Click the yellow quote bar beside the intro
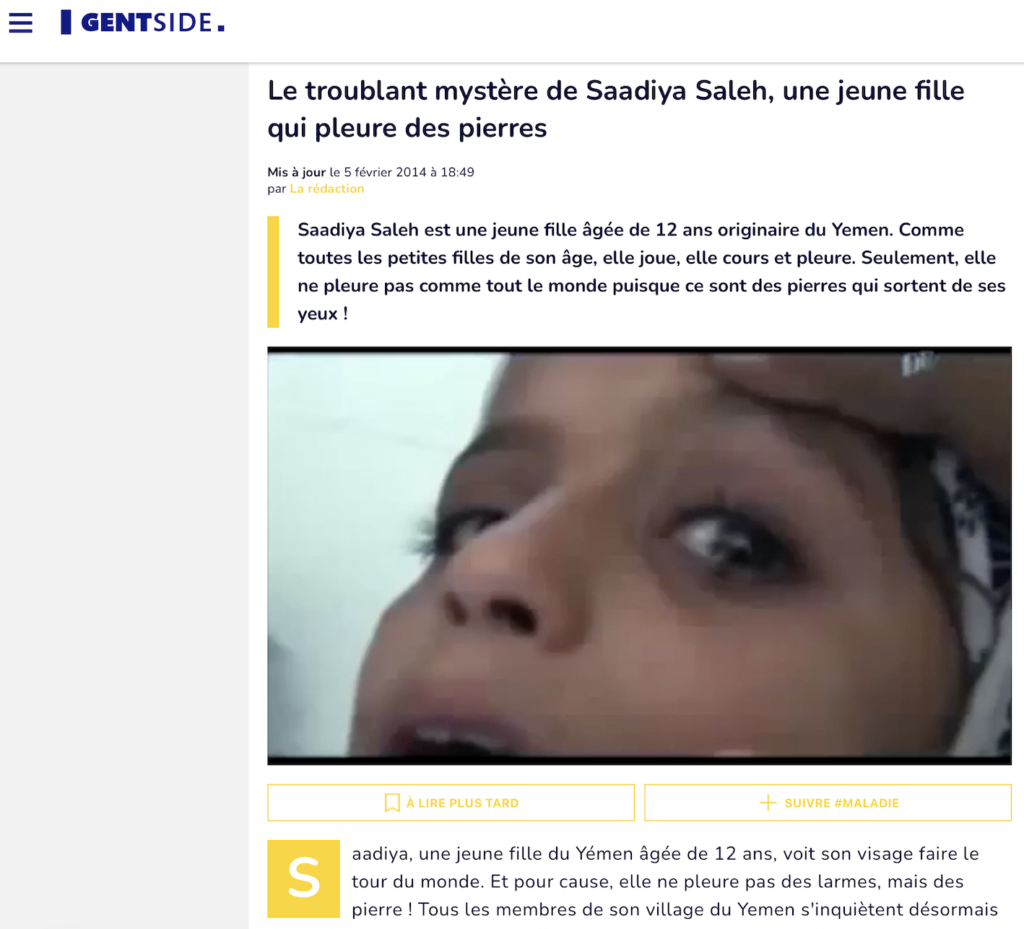This screenshot has width=1024, height=929. click(x=273, y=272)
